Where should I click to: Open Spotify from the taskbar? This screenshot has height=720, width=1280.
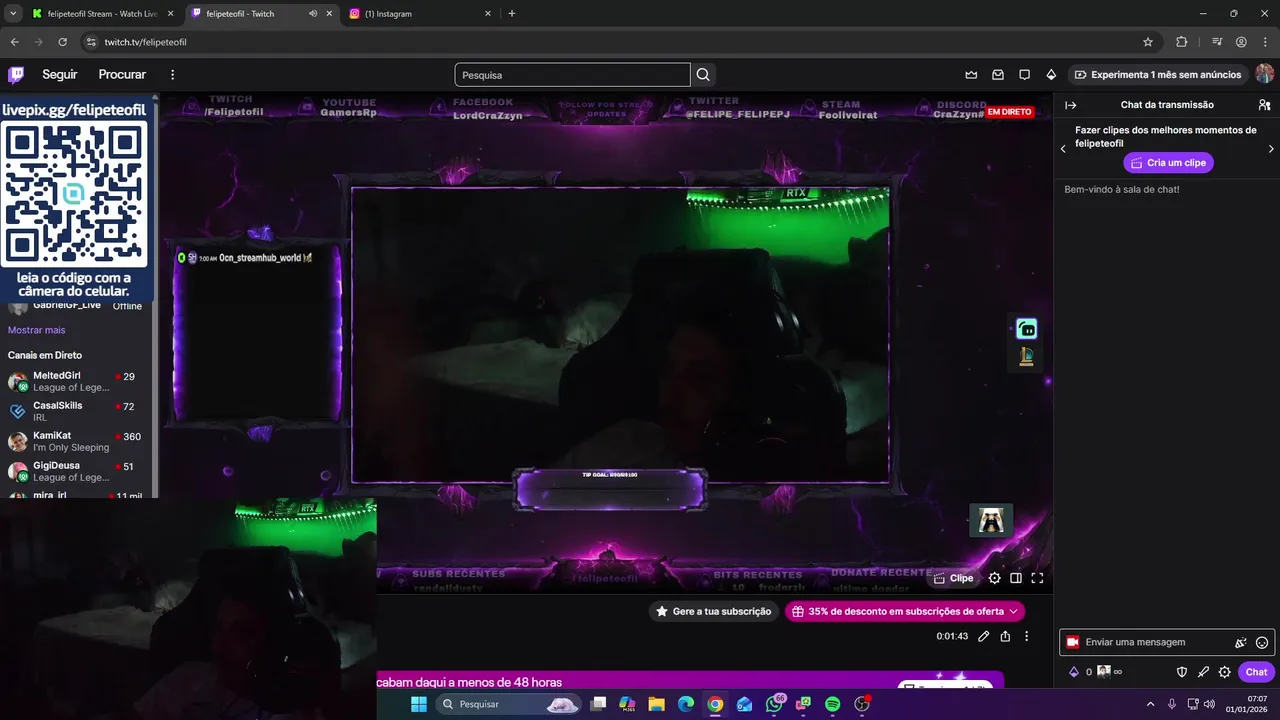[833, 704]
